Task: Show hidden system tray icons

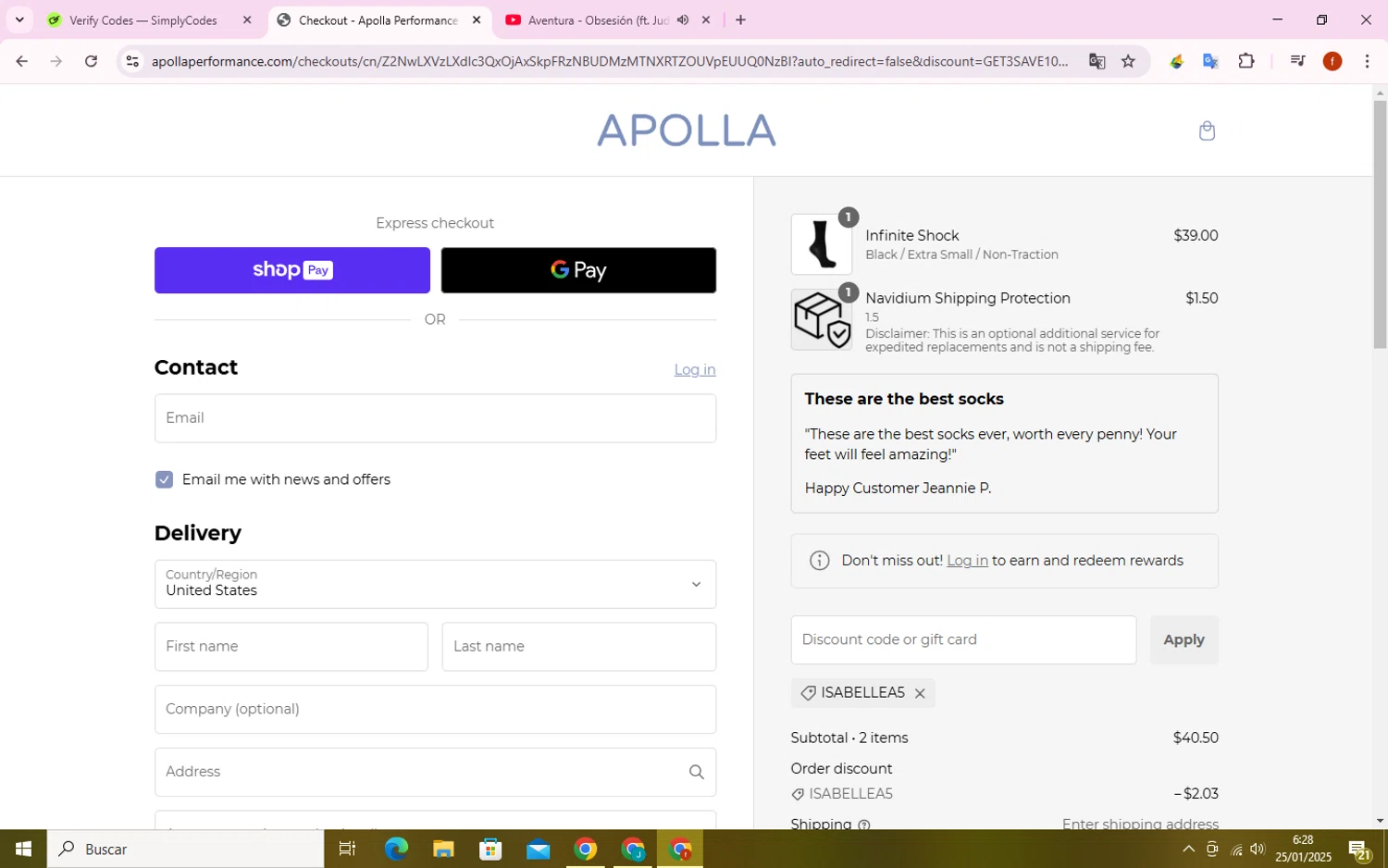Action: click(1188, 849)
